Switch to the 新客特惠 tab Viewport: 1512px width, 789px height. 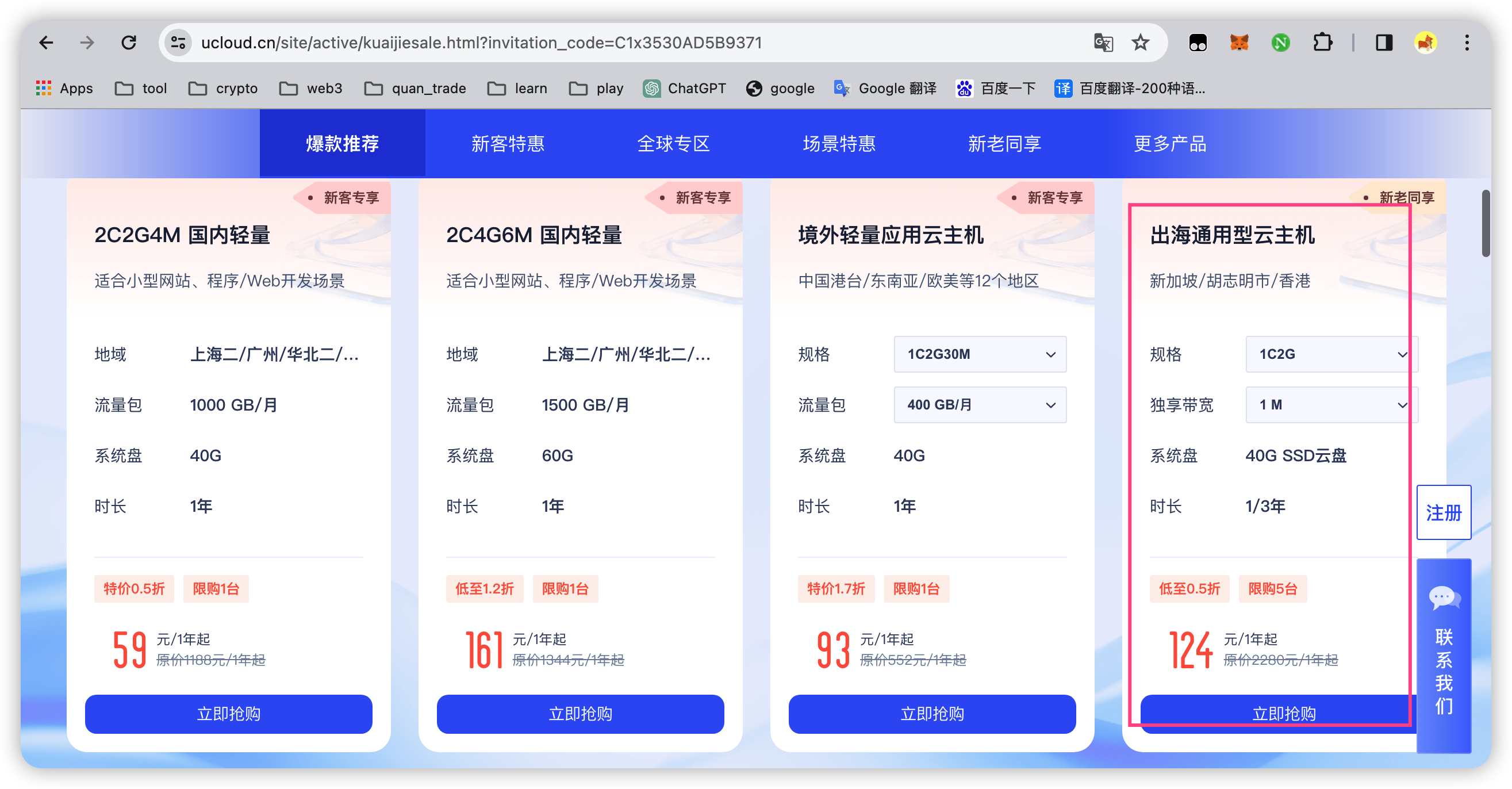coord(508,144)
